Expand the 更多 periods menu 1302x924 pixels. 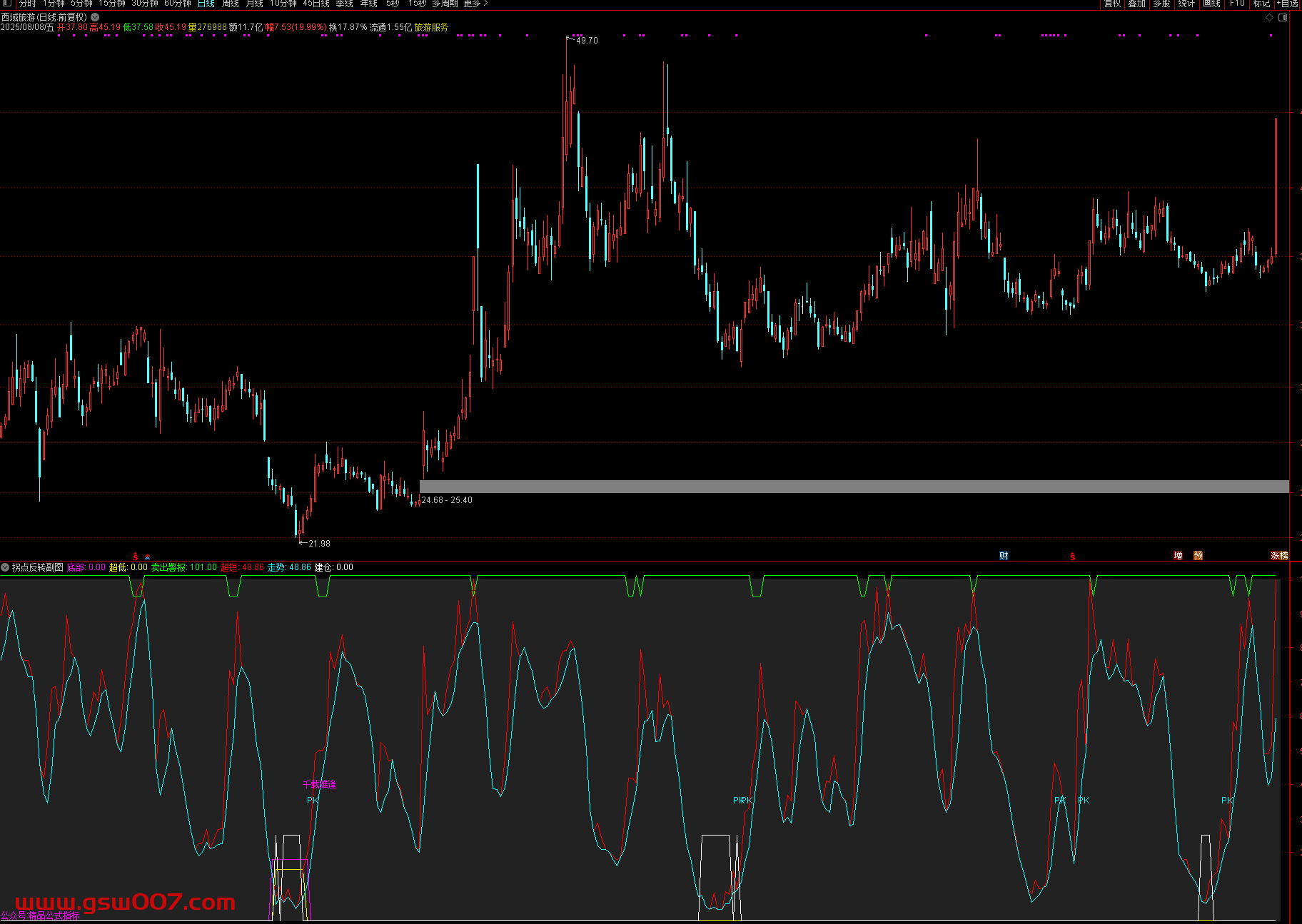[475, 4]
